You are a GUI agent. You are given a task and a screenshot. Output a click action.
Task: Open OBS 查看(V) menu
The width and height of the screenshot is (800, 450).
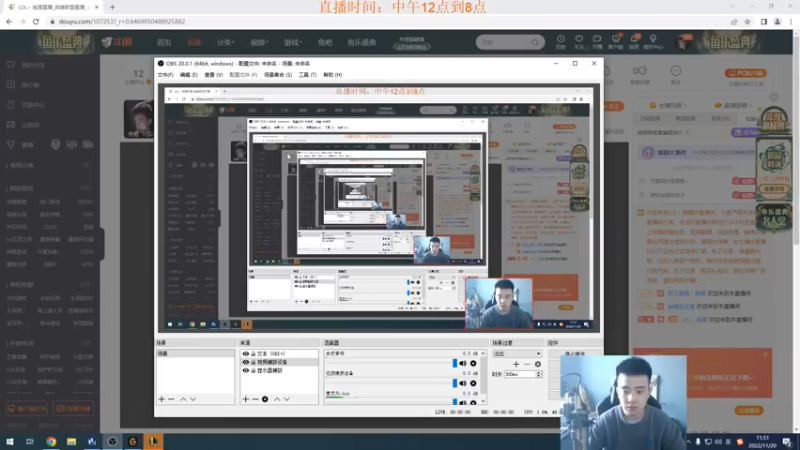point(213,75)
